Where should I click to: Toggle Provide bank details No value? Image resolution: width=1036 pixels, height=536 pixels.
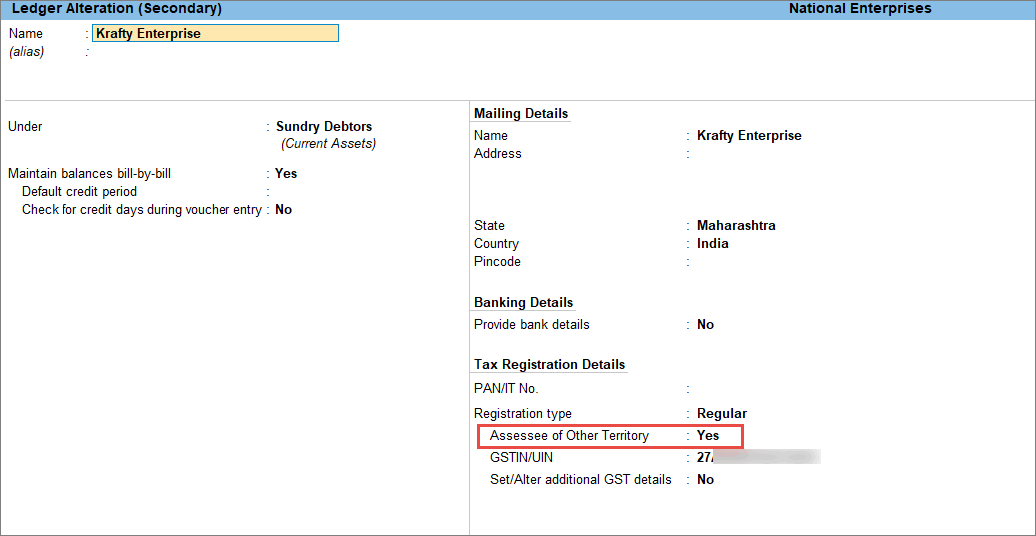pos(706,325)
